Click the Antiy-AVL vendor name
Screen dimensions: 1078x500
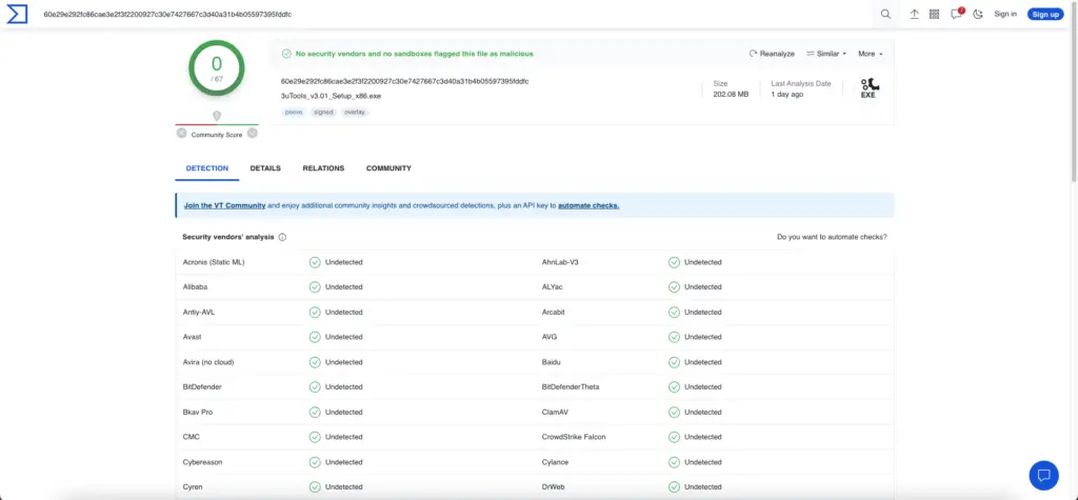click(199, 312)
